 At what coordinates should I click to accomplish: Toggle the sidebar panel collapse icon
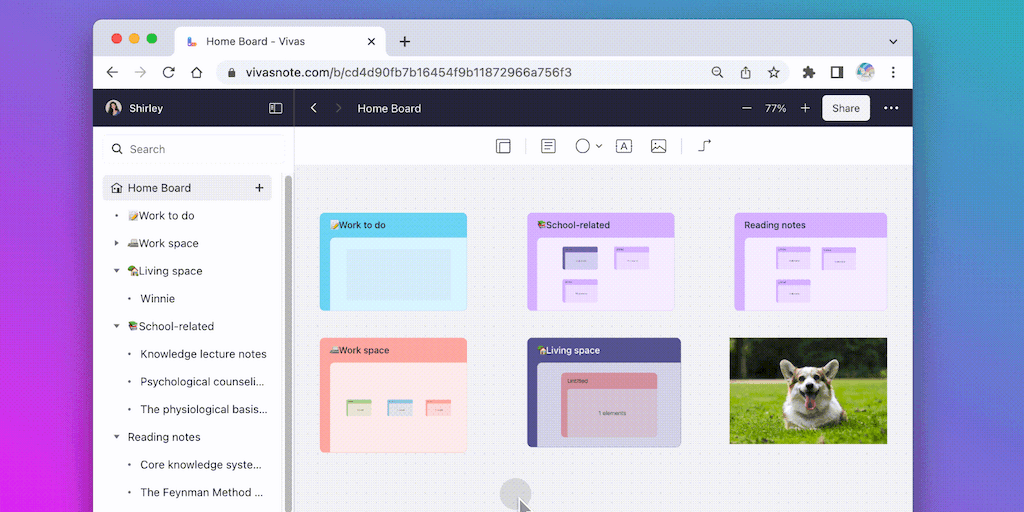pyautogui.click(x=276, y=108)
